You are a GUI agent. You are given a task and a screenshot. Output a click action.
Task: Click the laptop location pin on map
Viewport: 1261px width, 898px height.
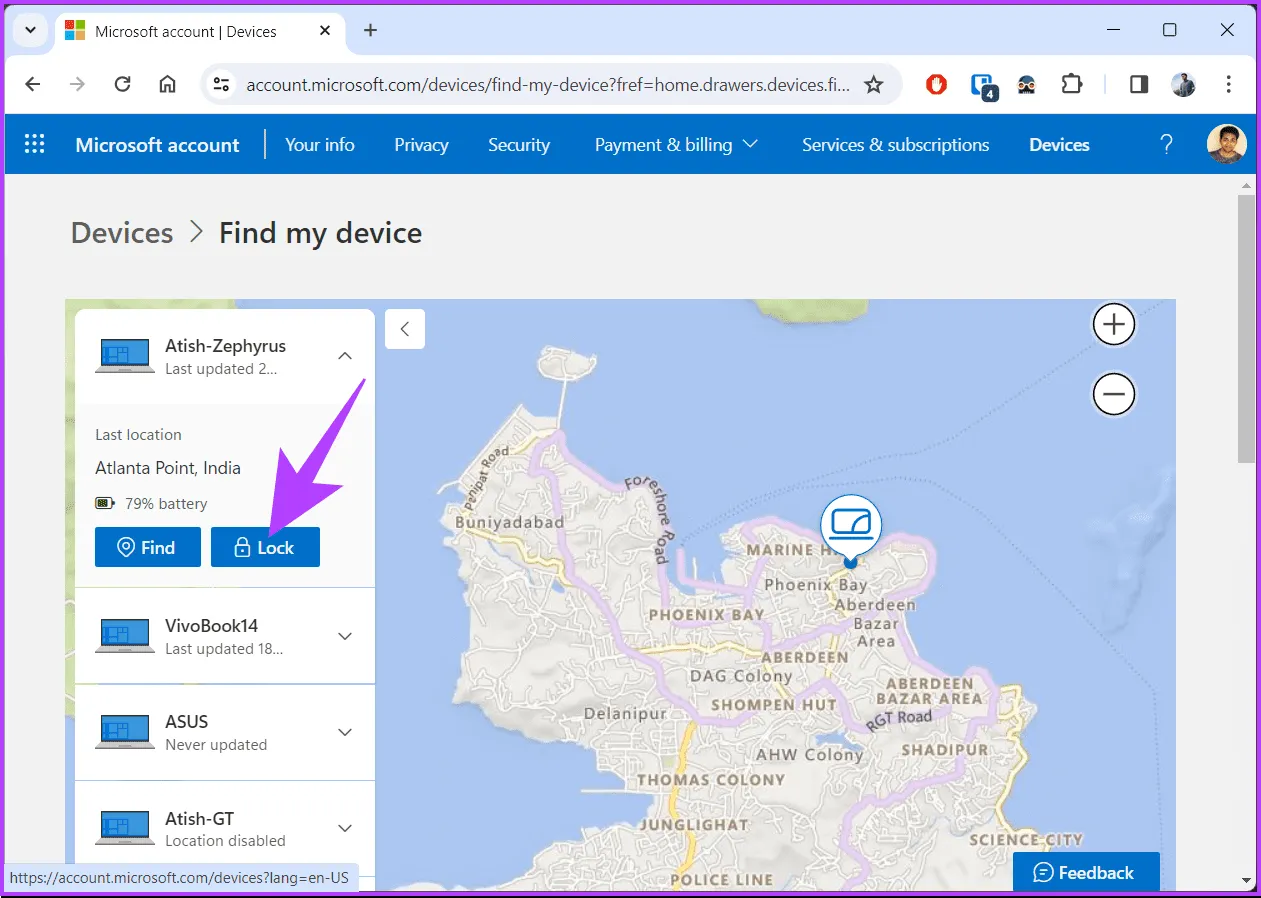click(x=851, y=527)
